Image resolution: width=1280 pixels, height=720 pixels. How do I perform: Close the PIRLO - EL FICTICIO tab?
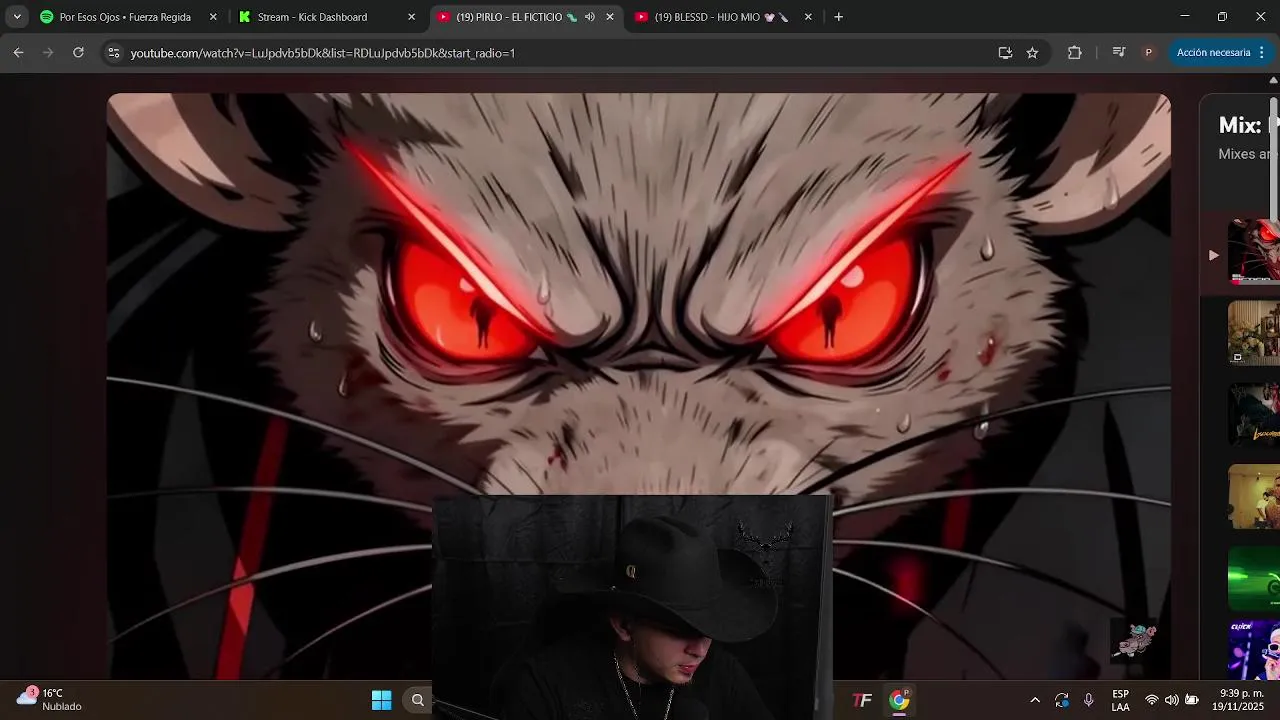click(610, 17)
